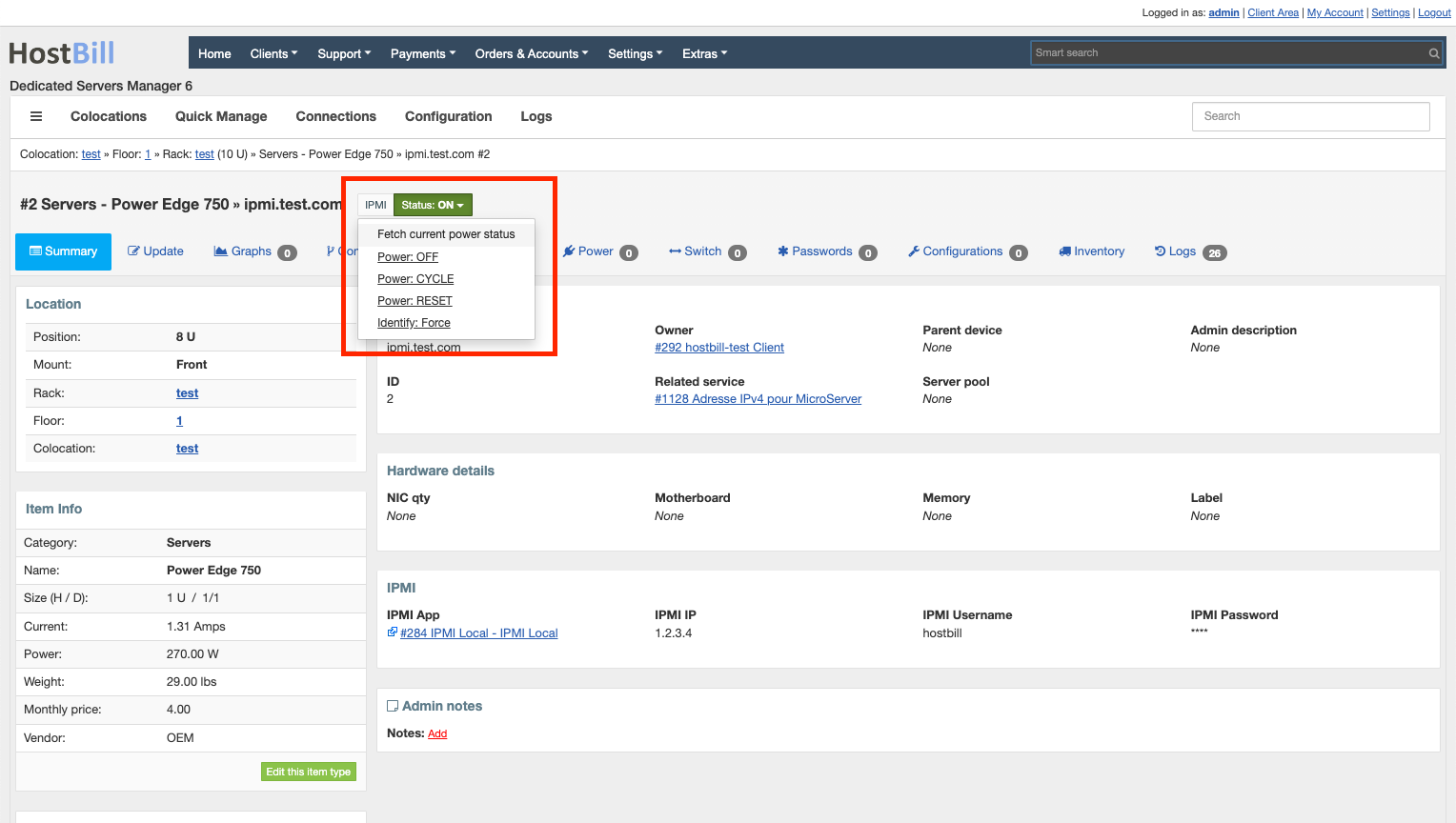Screen dimensions: 1456x823
Task: Open the Quick Manage section
Action: 220,116
